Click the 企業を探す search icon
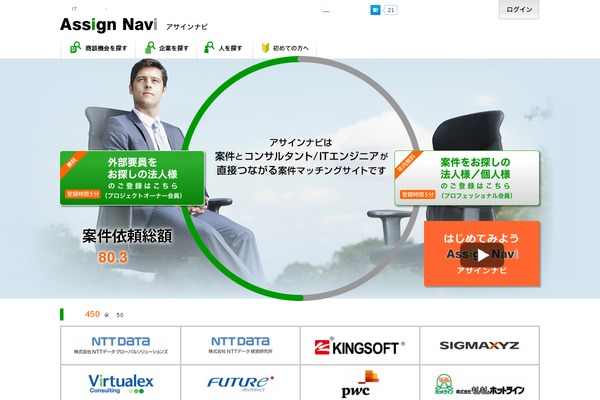The width and height of the screenshot is (600, 400). point(150,47)
